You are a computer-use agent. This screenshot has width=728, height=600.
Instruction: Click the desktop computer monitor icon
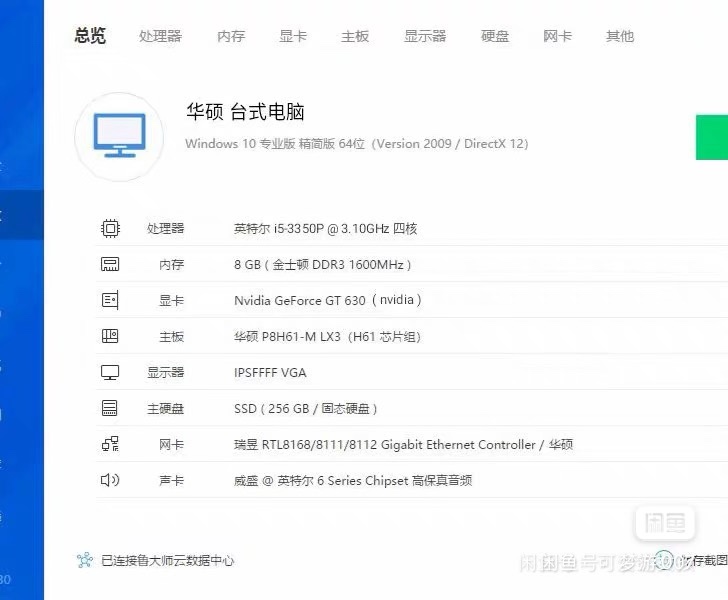tap(119, 137)
